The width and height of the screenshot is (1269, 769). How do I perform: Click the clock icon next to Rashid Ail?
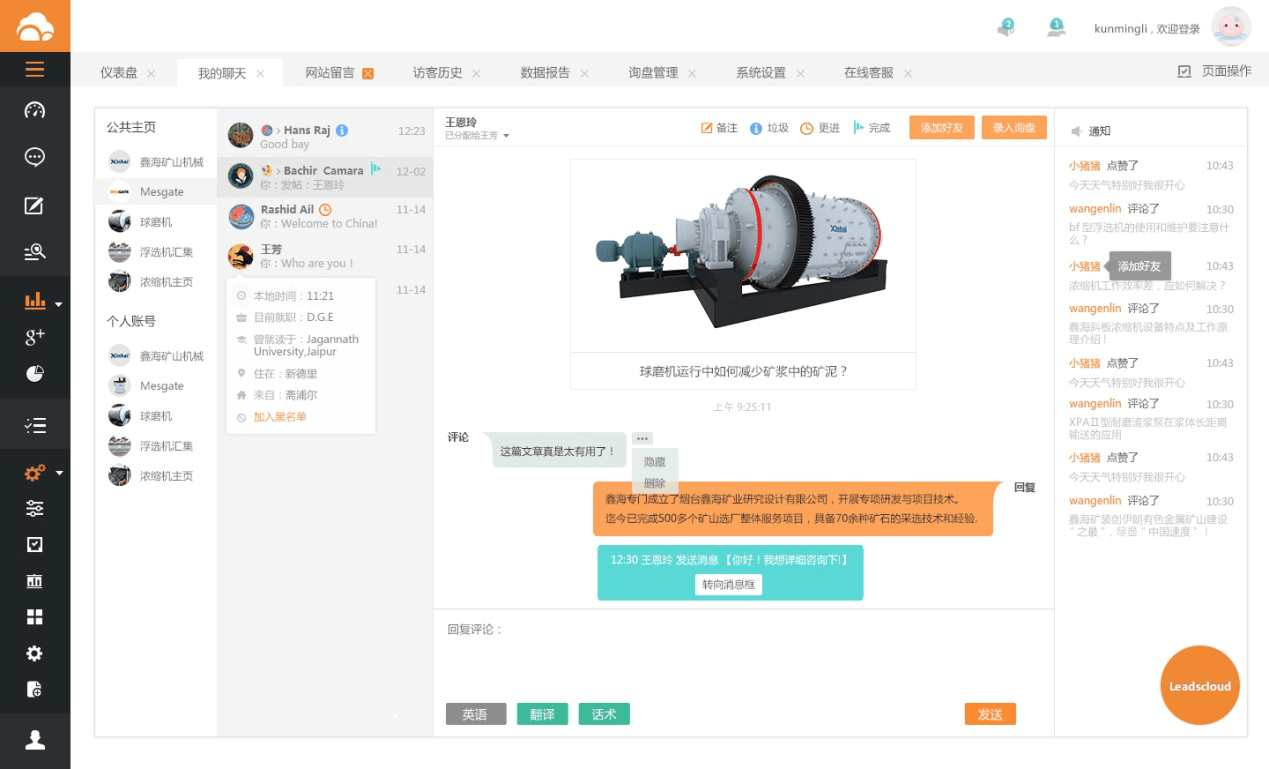pos(325,210)
